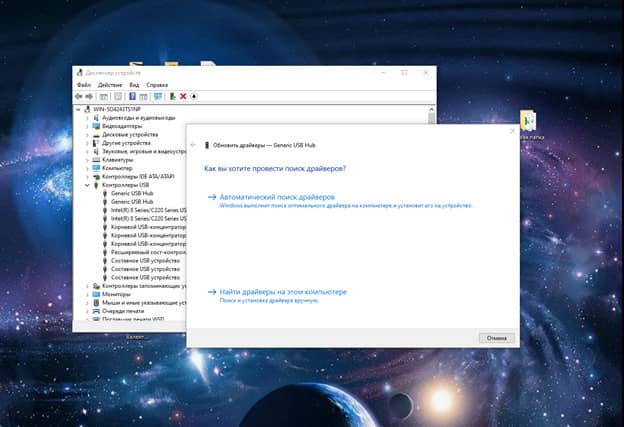Image resolution: width=624 pixels, height=427 pixels.
Task: Click the Дисковые устройства drive icon
Action: coord(96,135)
